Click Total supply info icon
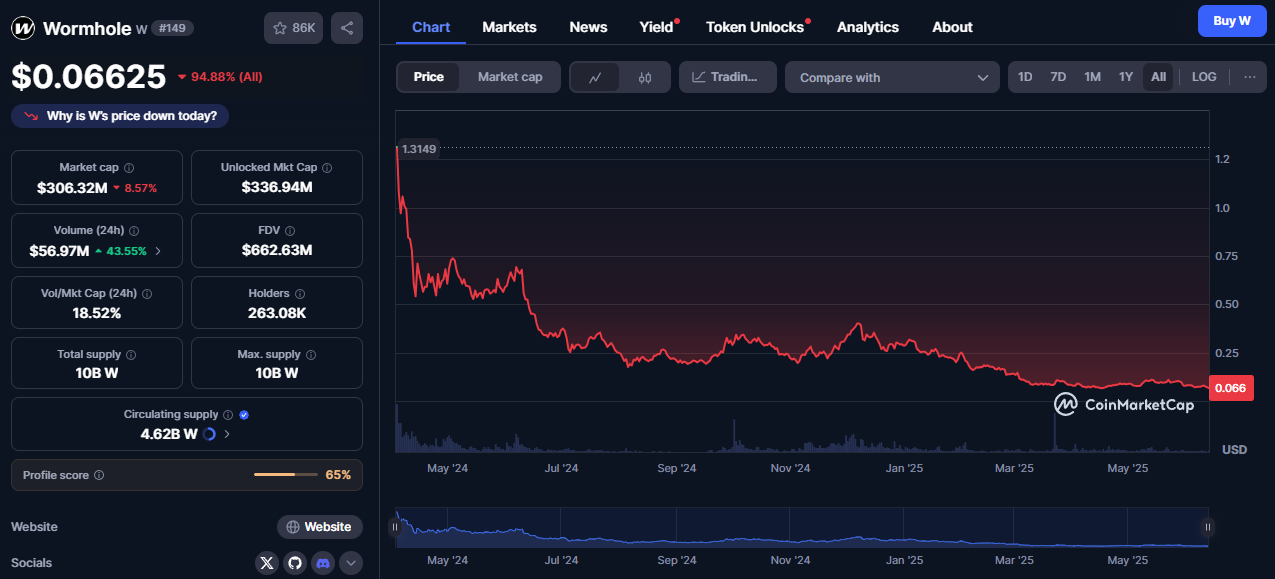Viewport: 1275px width, 579px height. (x=131, y=355)
